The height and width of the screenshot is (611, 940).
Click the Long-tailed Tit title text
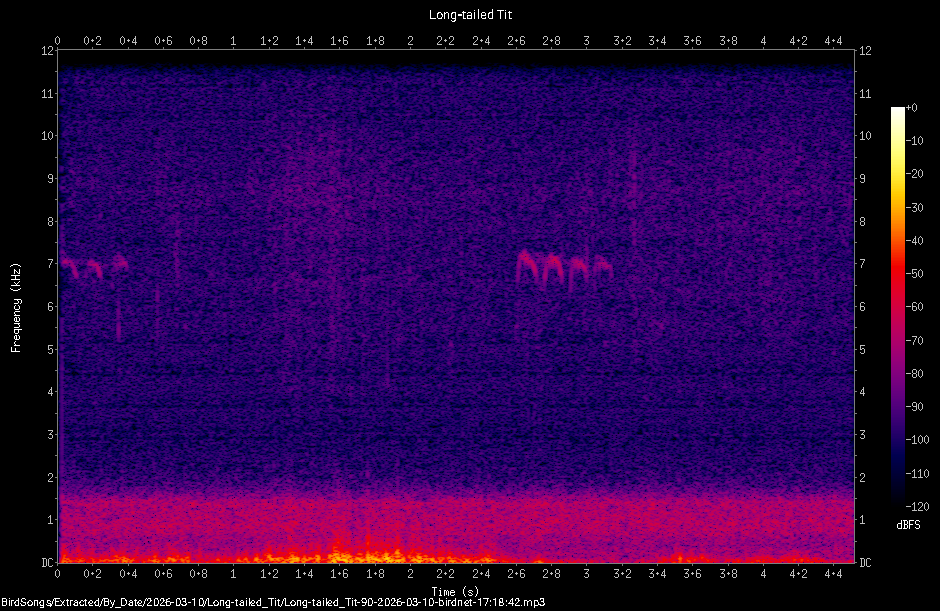point(468,14)
